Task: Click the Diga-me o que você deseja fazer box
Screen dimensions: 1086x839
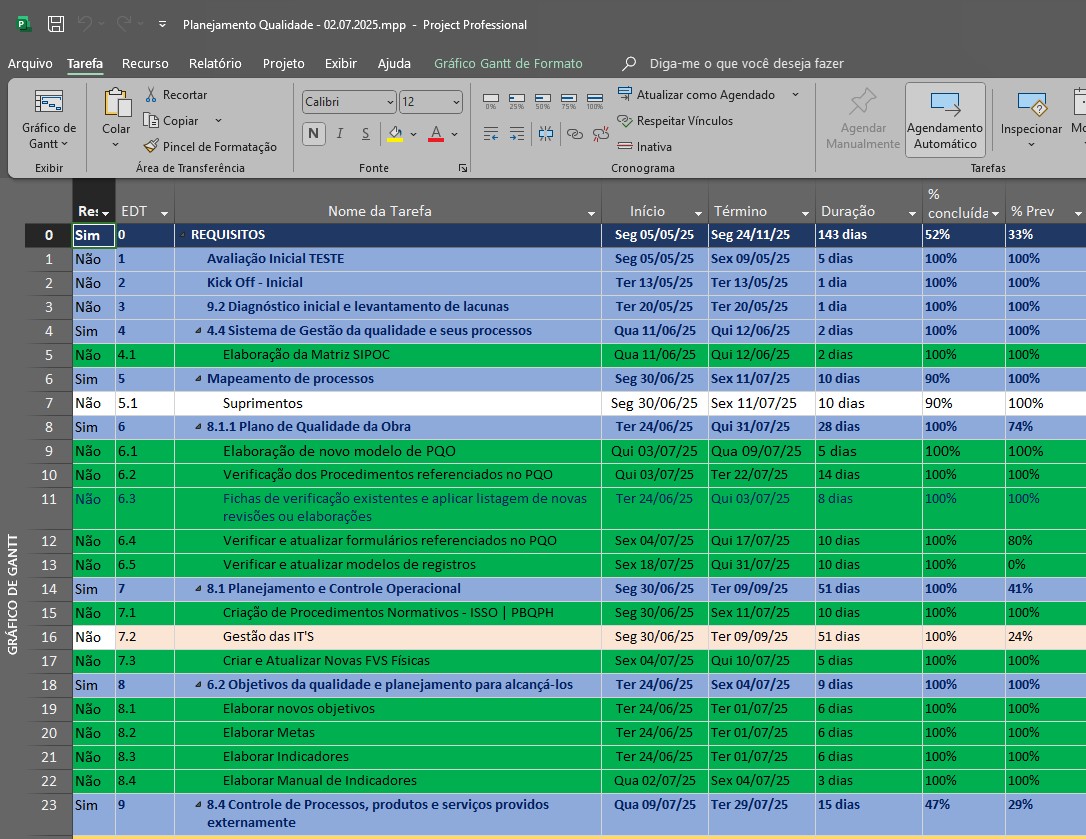Action: click(x=746, y=63)
